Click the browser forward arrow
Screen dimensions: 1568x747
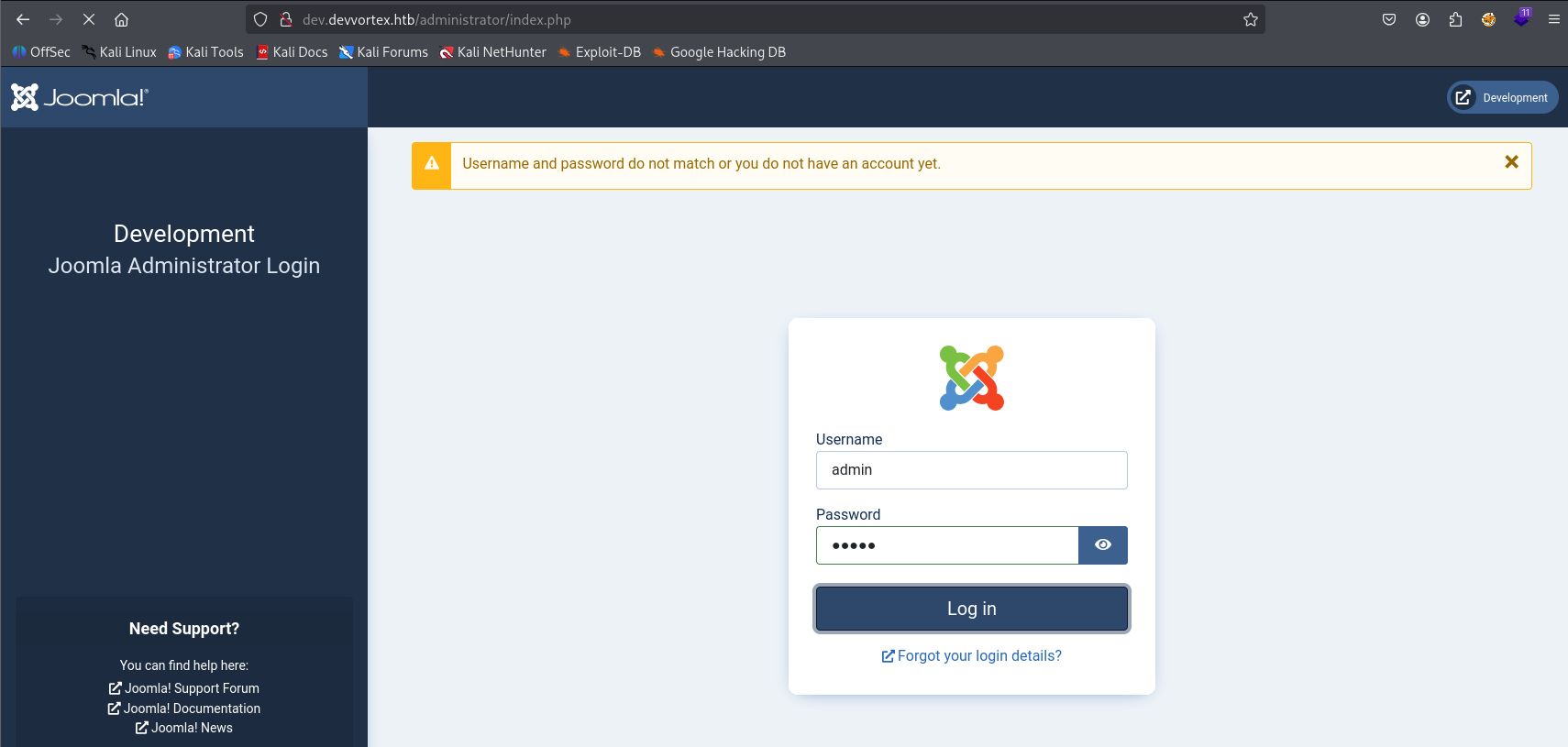coord(56,19)
